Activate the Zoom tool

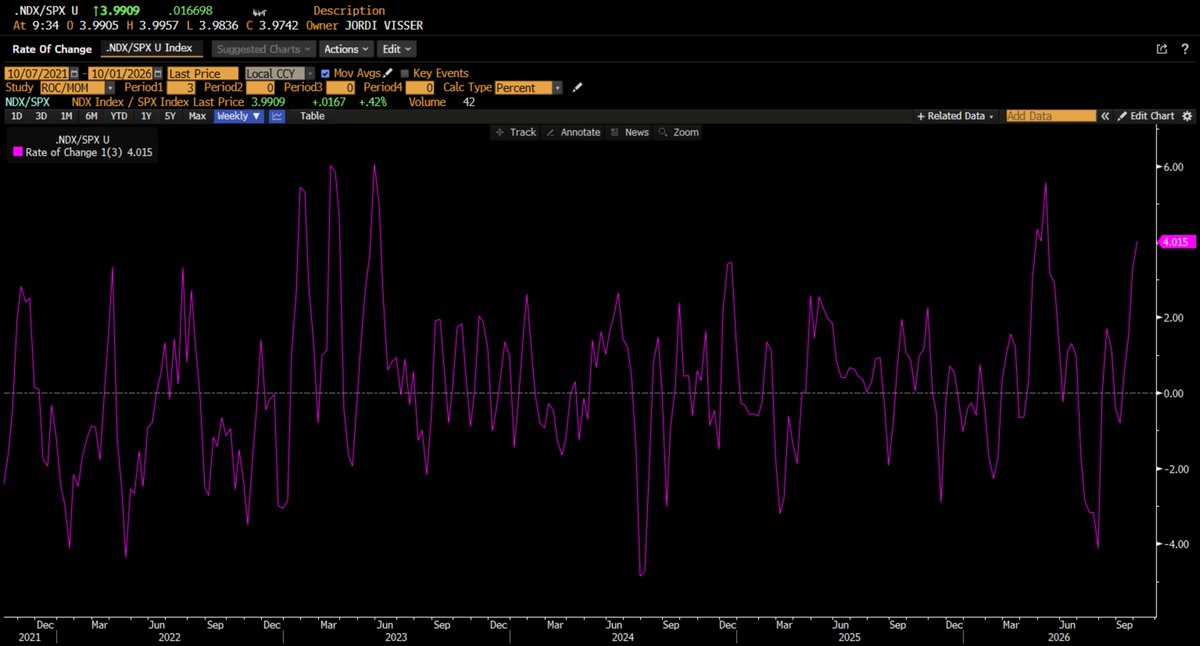(x=679, y=132)
